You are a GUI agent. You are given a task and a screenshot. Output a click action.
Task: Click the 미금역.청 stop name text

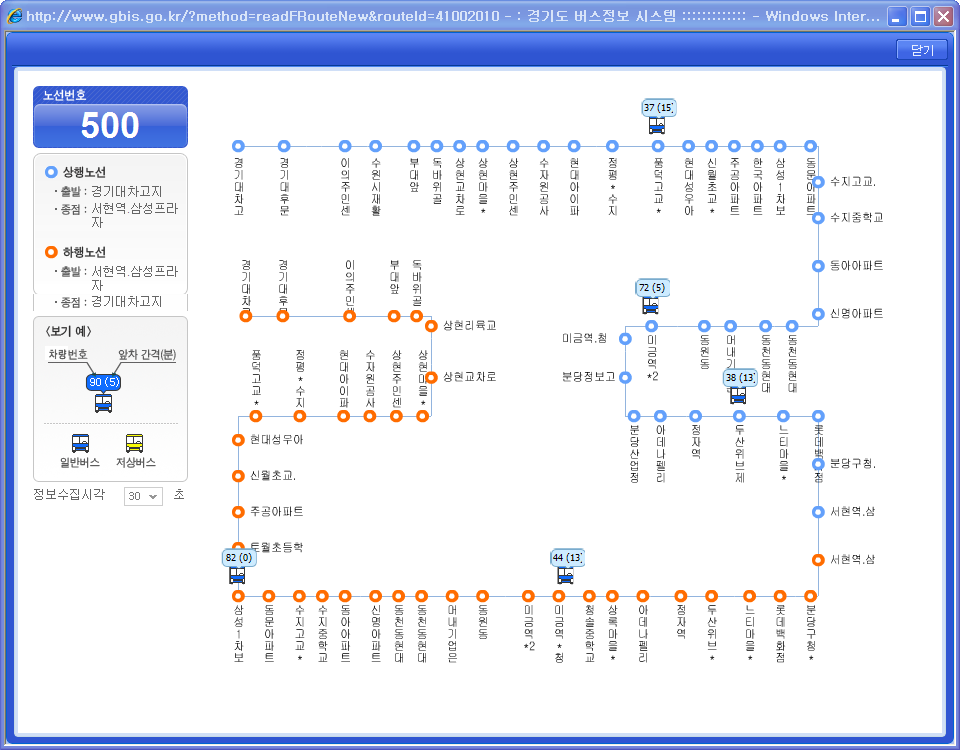point(585,339)
